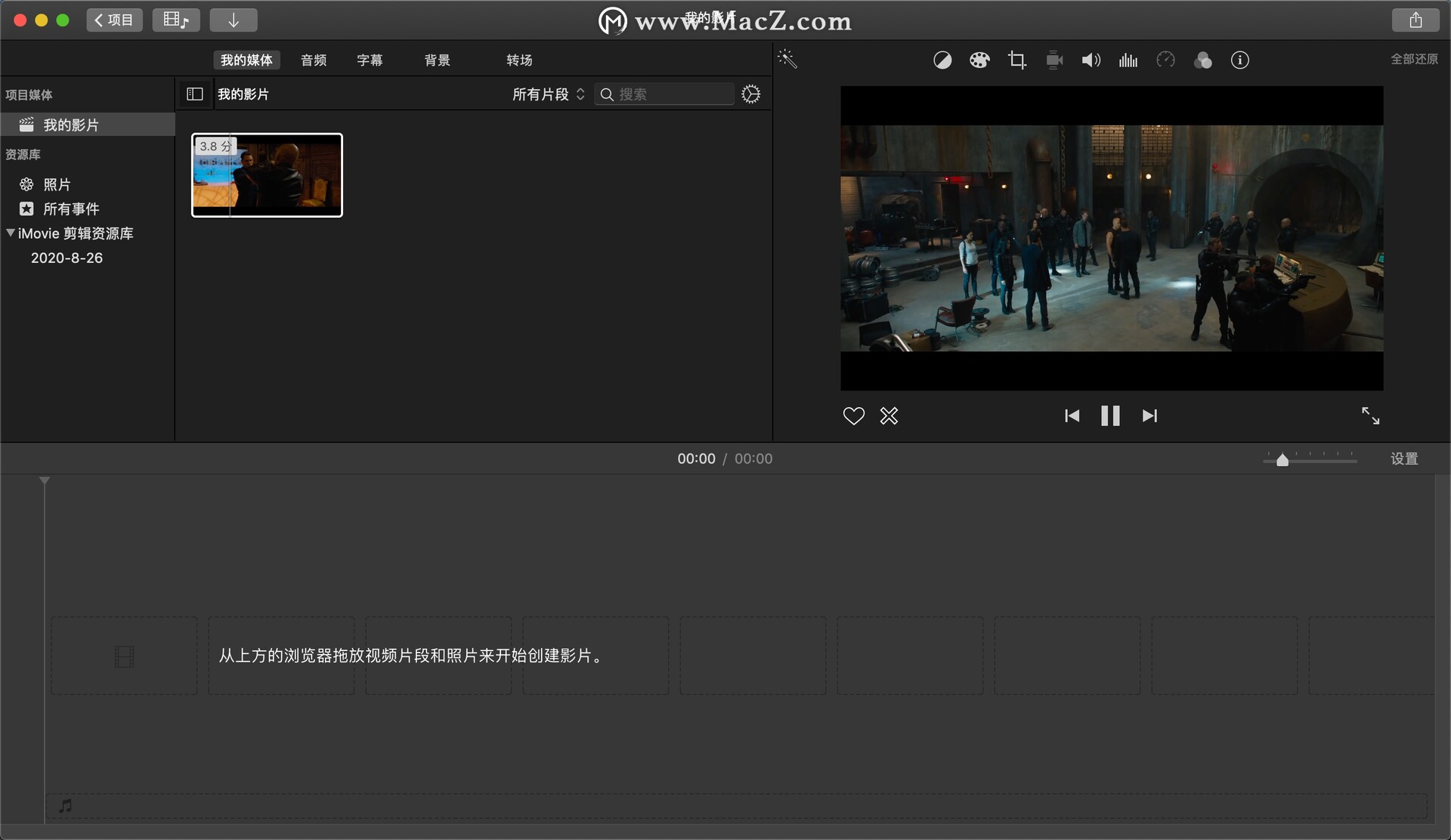Click the 全部还原 reset button

click(x=1415, y=58)
